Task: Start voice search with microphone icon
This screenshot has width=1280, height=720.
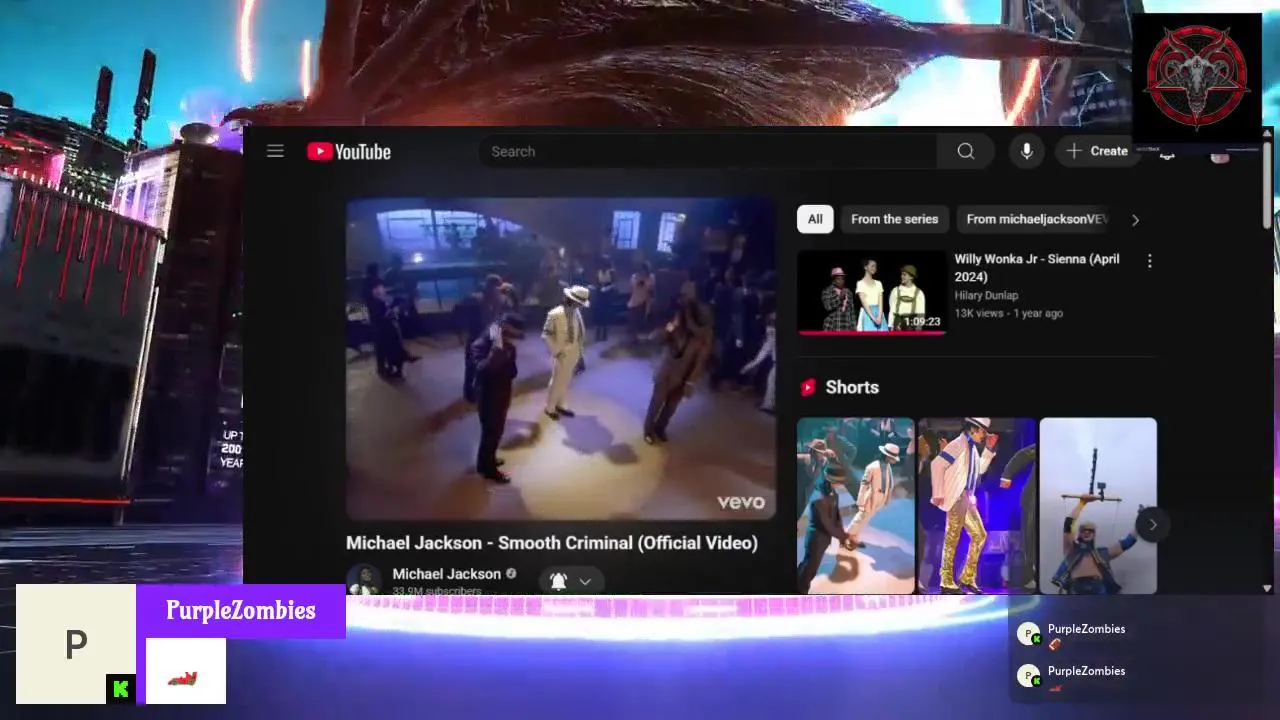Action: coord(1026,151)
